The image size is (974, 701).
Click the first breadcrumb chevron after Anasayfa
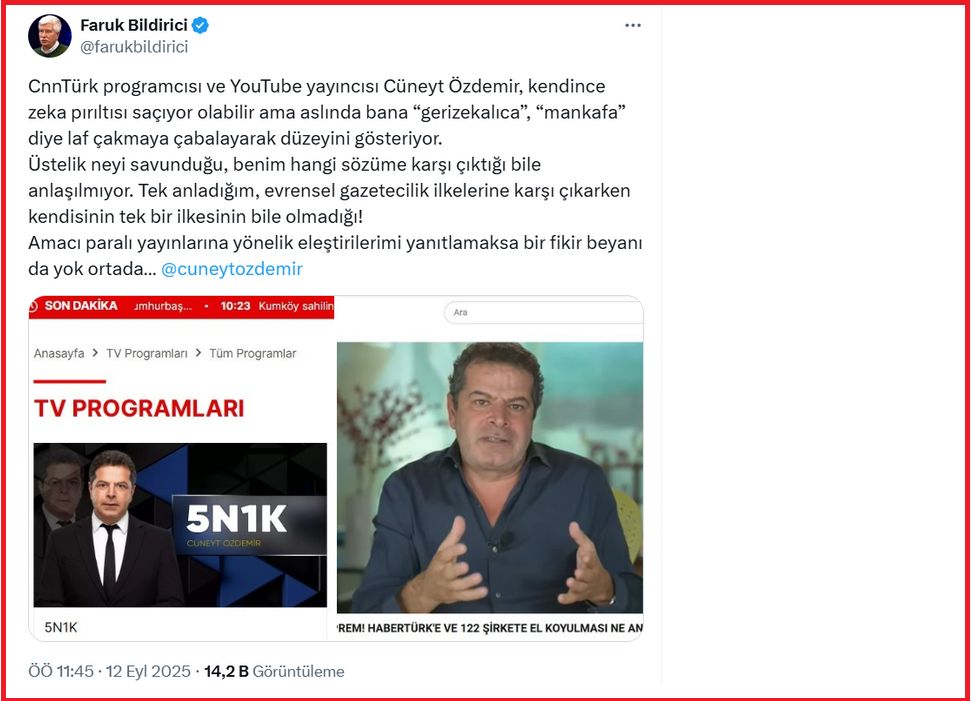tap(95, 353)
